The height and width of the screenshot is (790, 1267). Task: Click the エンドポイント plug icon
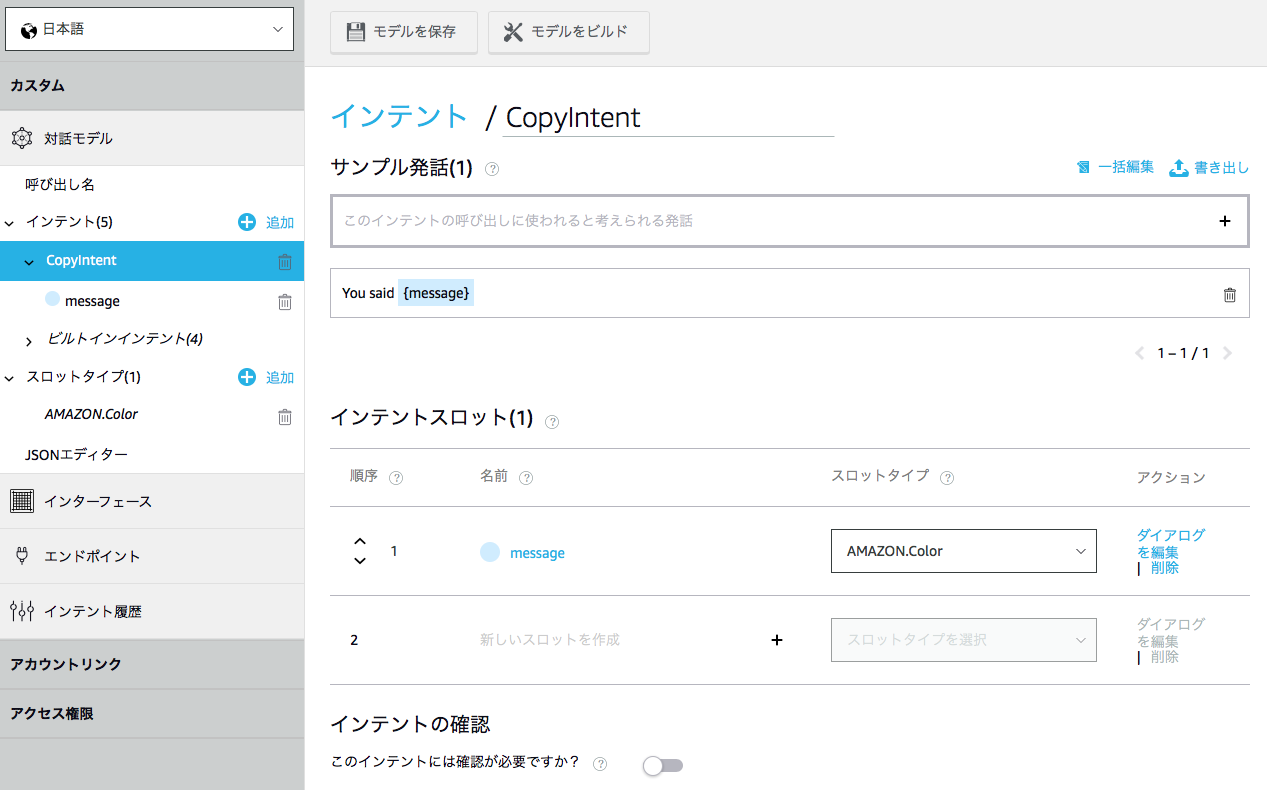(22, 556)
